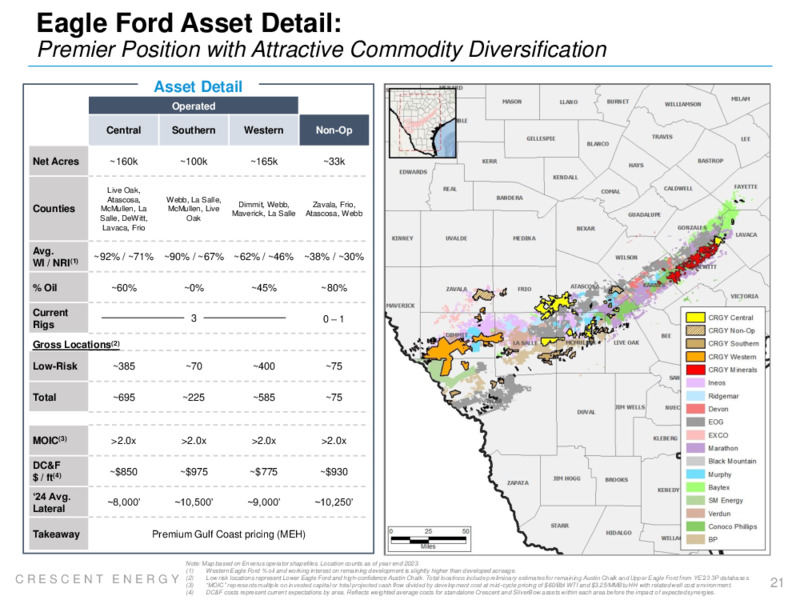Click the Zavala, Frio, Atascosa, Webb counties cell

334,209
